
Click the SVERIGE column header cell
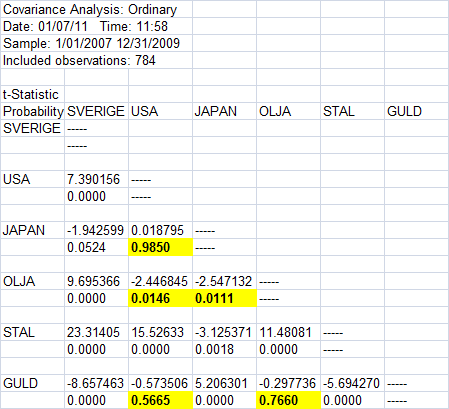tap(96, 111)
